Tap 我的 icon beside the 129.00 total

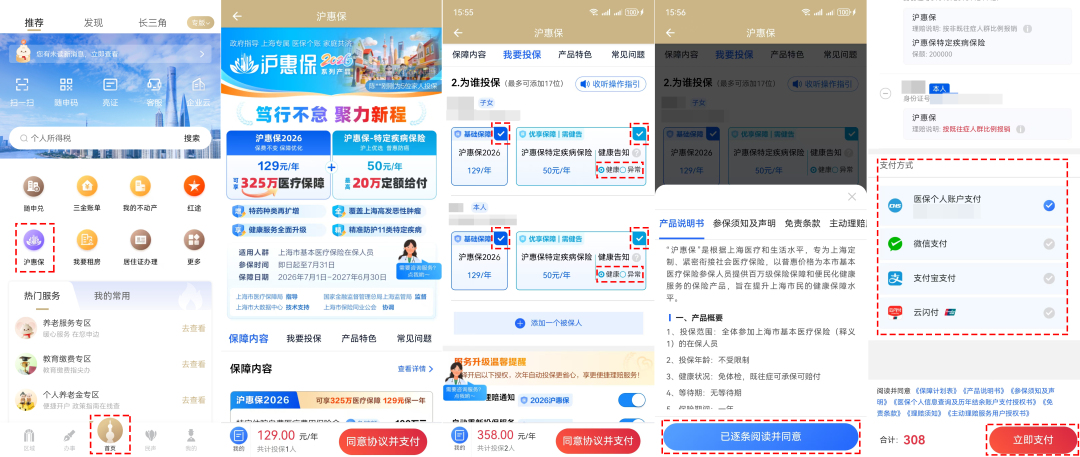pyautogui.click(x=238, y=439)
